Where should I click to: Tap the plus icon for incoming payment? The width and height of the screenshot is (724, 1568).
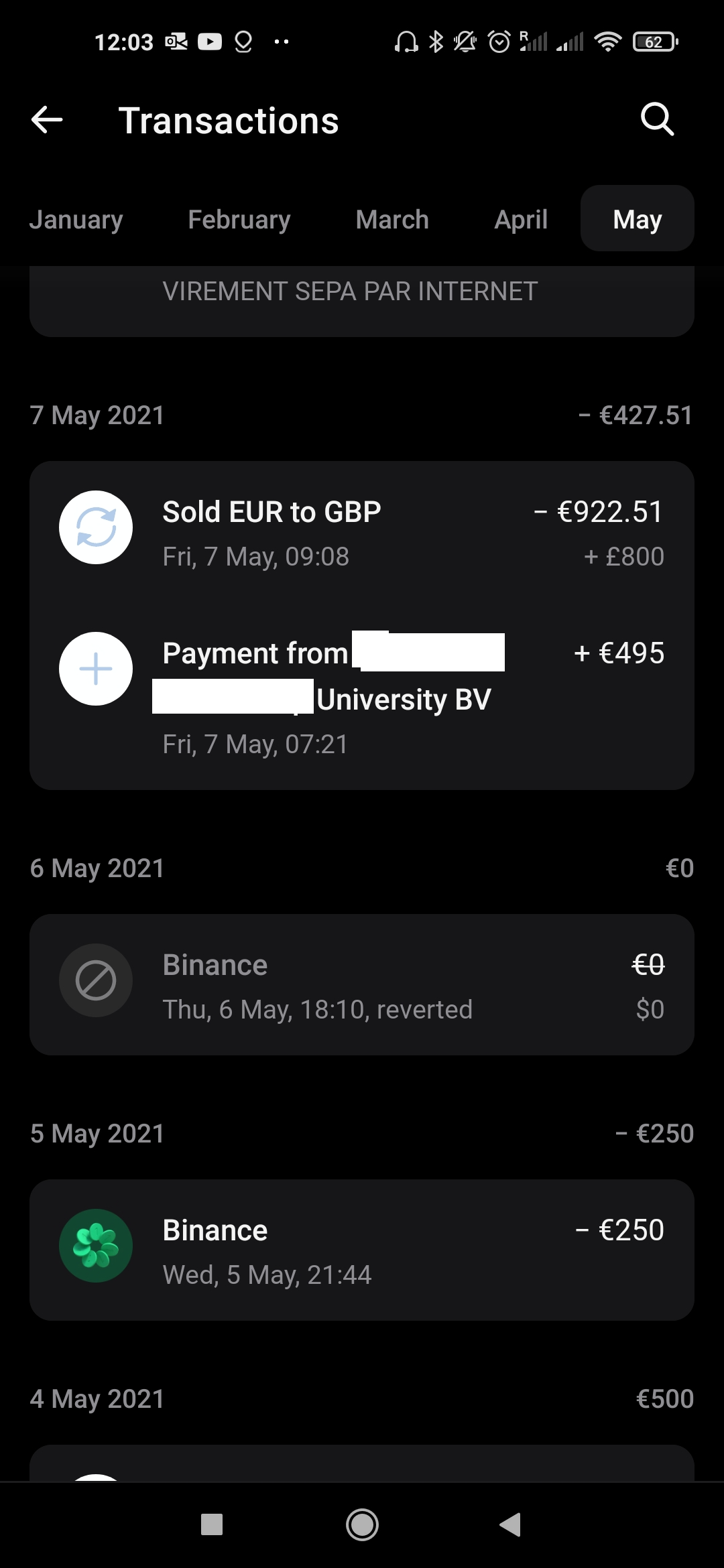[x=96, y=669]
